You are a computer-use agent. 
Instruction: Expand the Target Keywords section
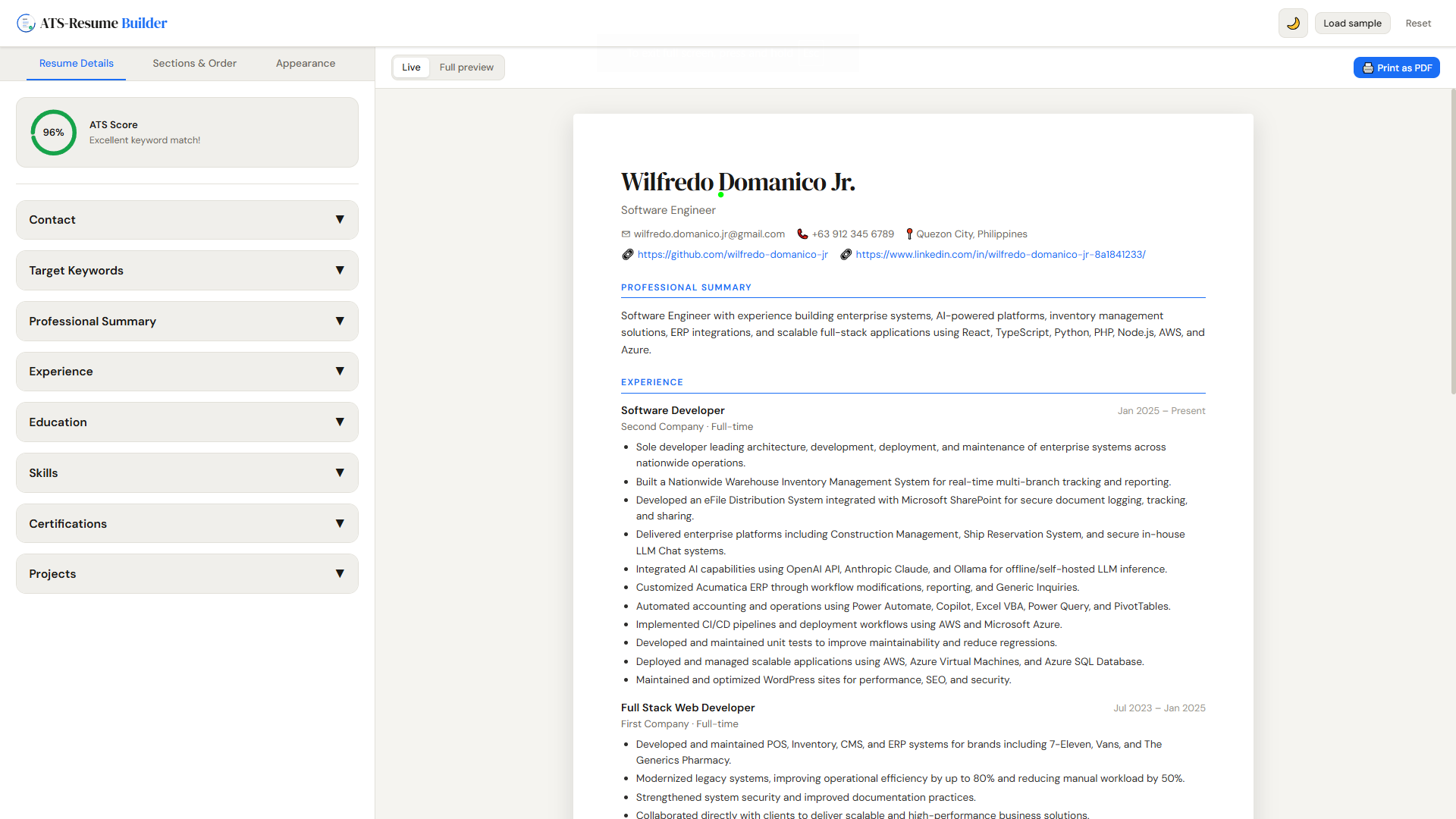point(187,271)
